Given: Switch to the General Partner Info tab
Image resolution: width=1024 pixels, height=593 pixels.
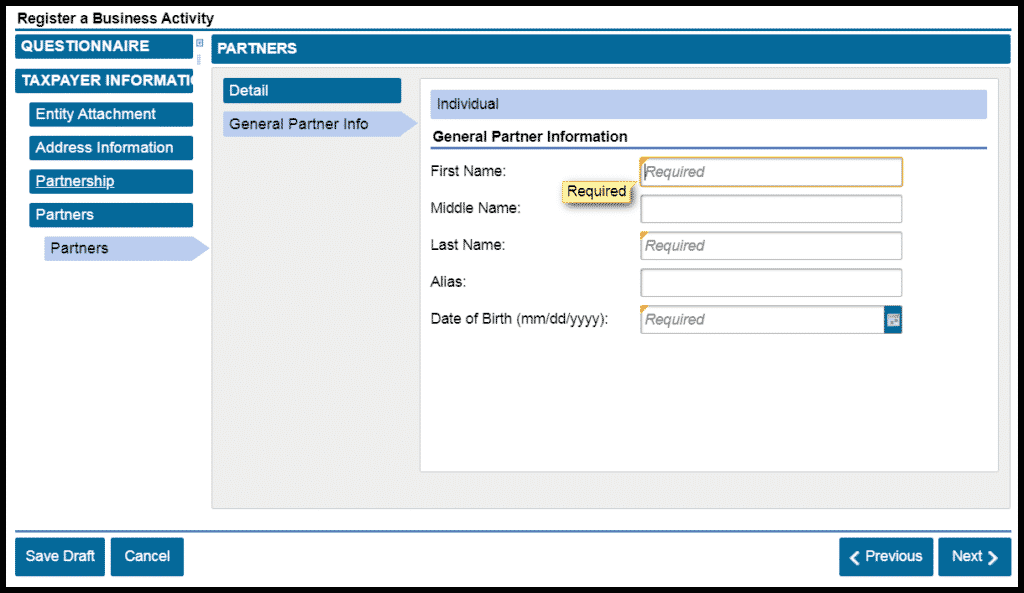Looking at the screenshot, I should click(x=311, y=124).
